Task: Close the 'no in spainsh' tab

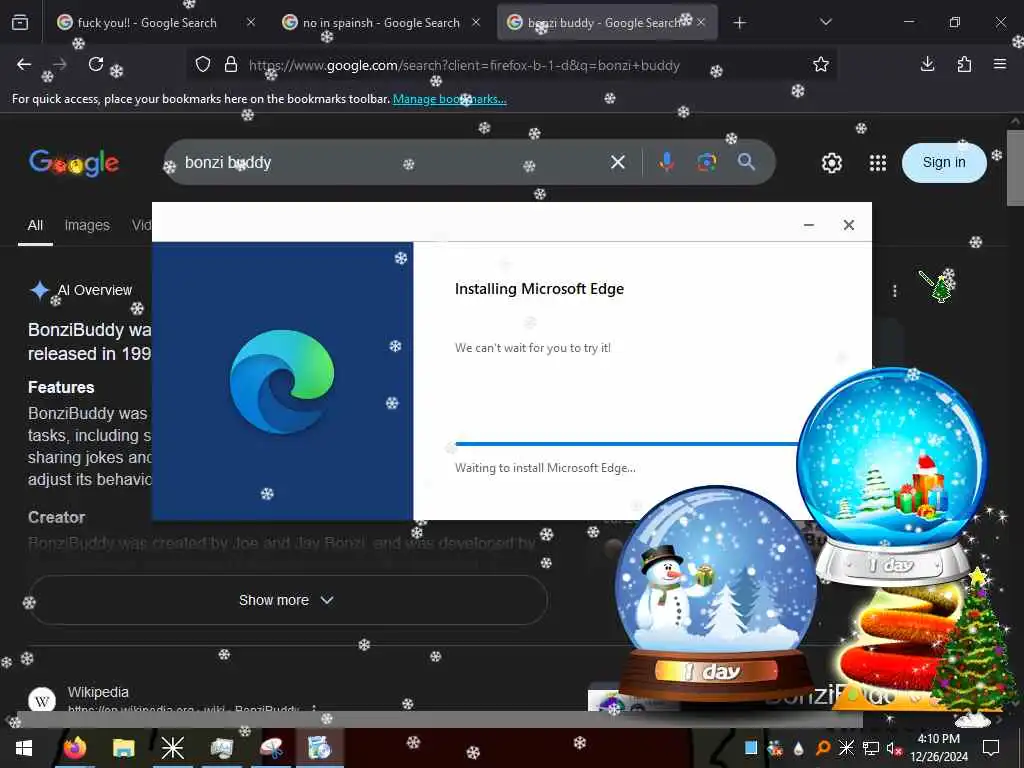Action: coord(476,22)
